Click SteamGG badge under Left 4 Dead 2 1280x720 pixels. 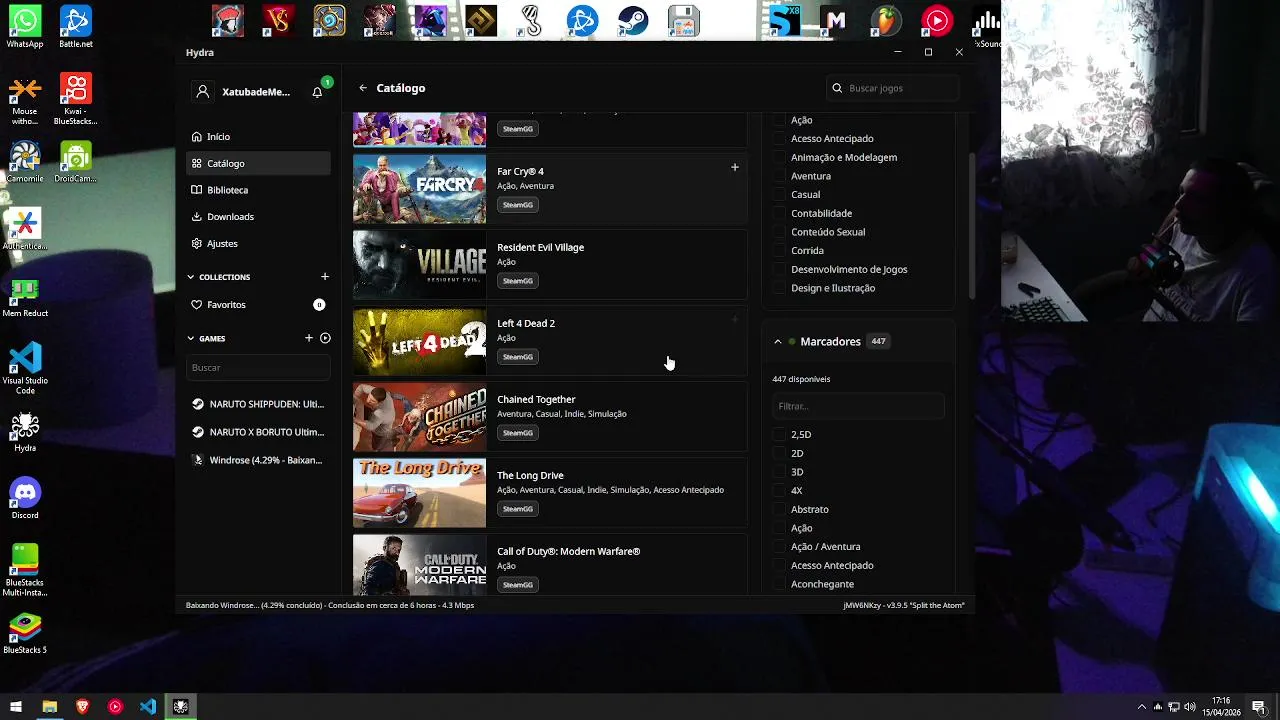point(518,357)
